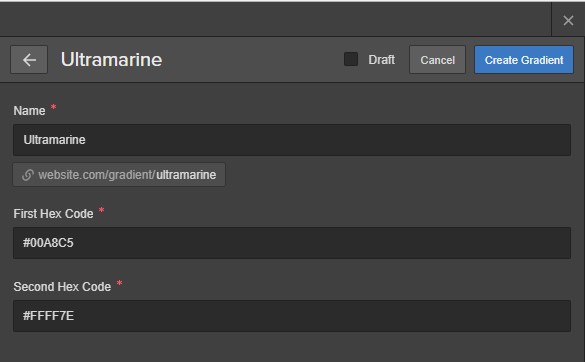Click Create Gradient button
585x362 pixels.
point(524,60)
